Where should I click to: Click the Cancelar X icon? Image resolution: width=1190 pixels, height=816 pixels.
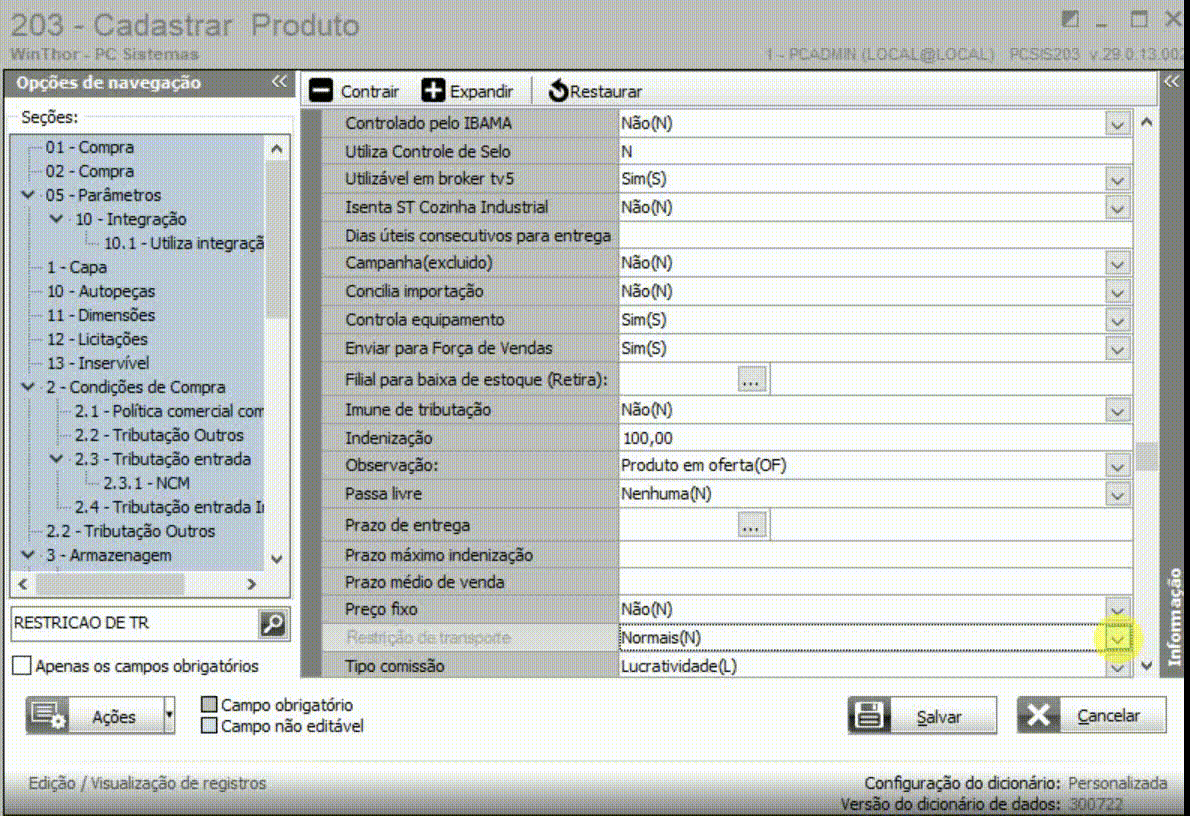(1038, 716)
